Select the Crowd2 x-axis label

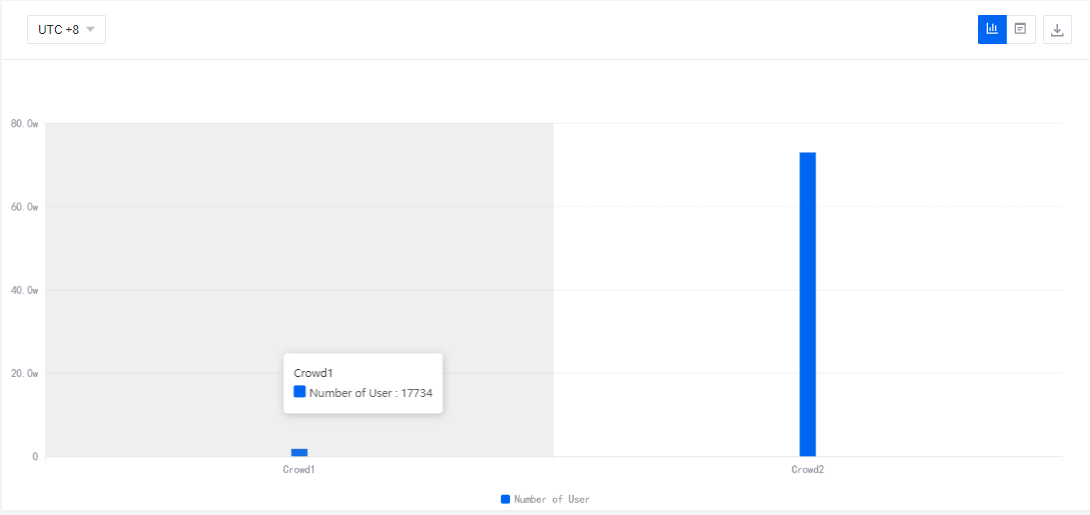point(807,469)
